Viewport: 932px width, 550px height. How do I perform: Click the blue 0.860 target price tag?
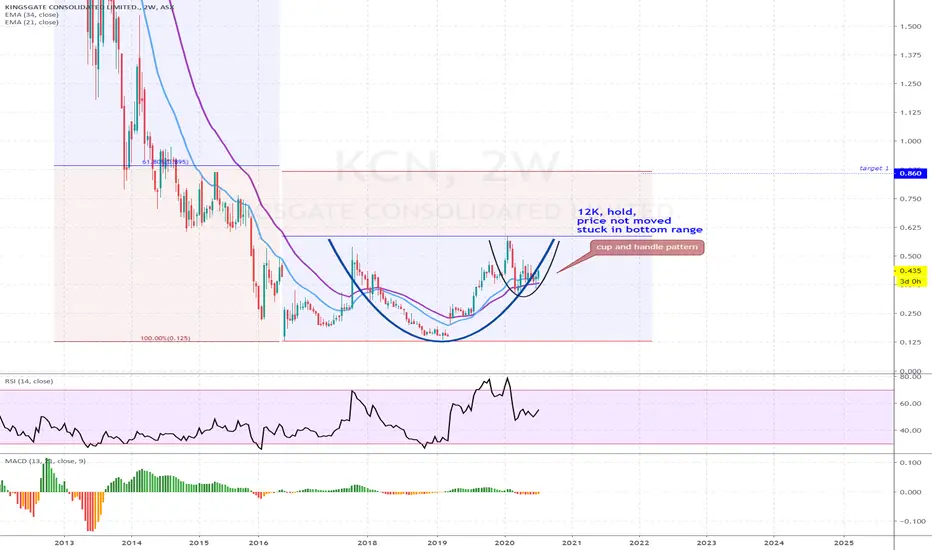(910, 174)
